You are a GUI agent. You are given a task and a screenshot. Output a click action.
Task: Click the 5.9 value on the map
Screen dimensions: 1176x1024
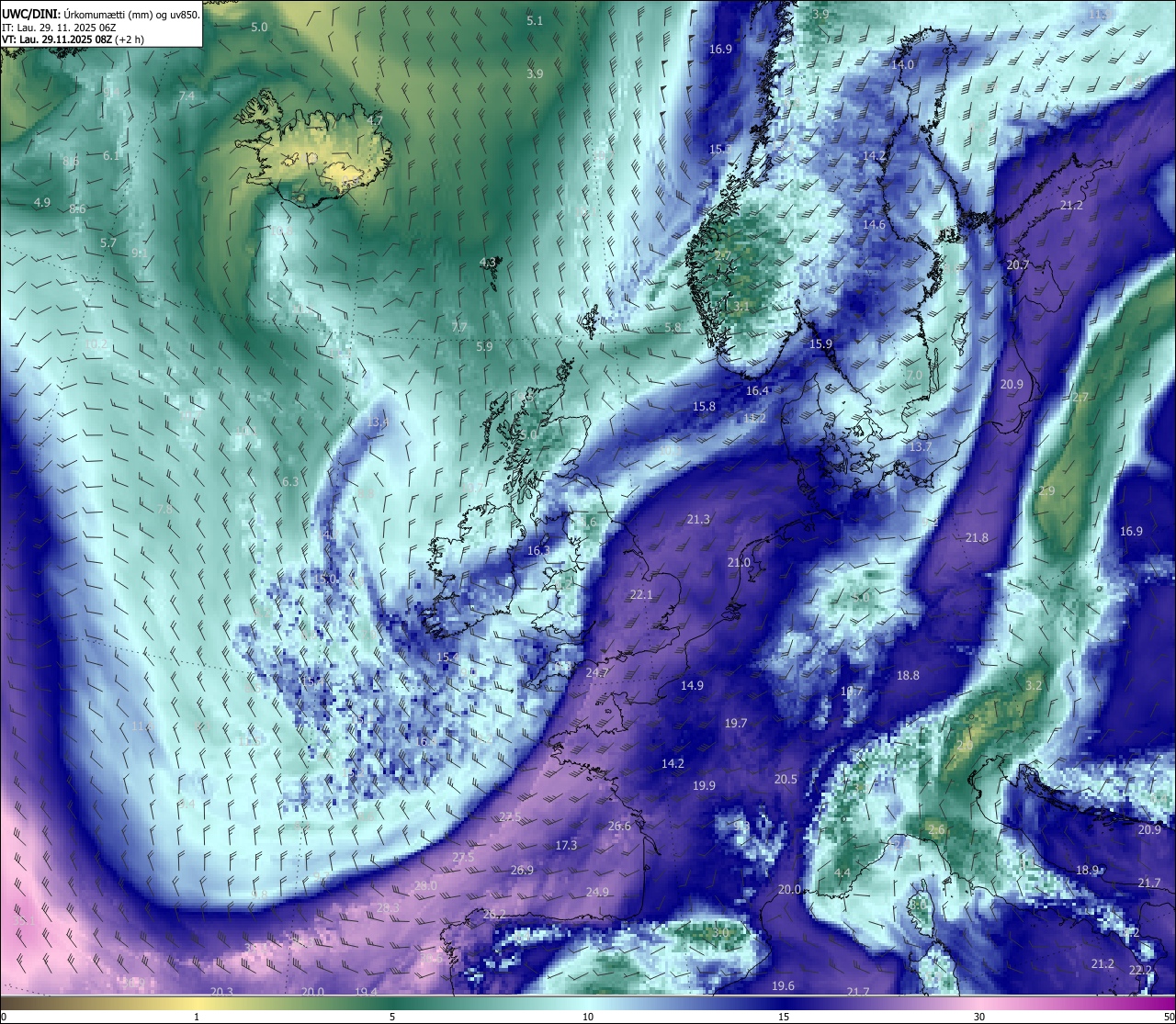pyautogui.click(x=484, y=346)
